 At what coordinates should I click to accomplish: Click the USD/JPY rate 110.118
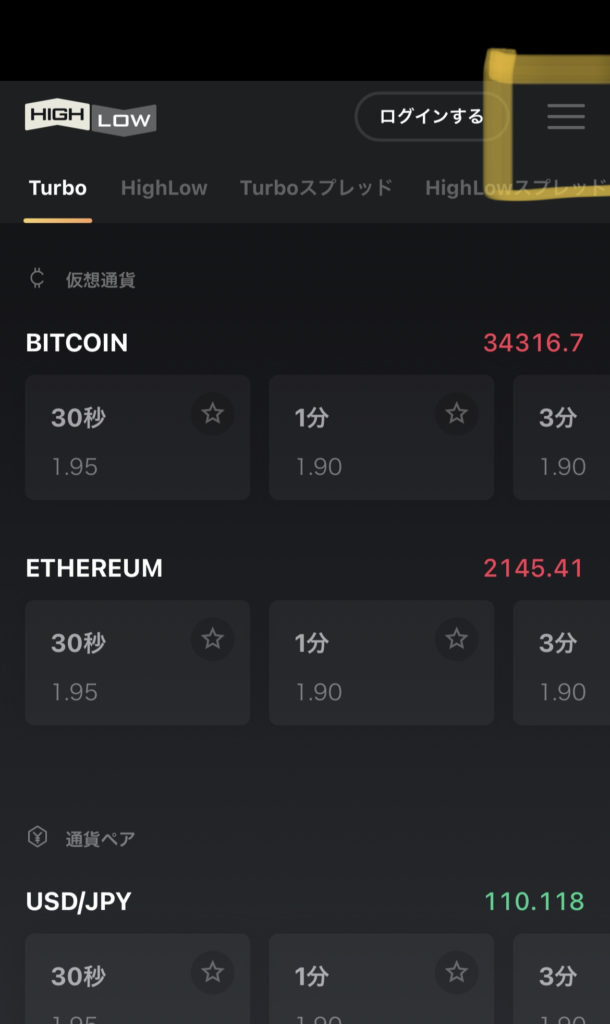click(x=534, y=902)
